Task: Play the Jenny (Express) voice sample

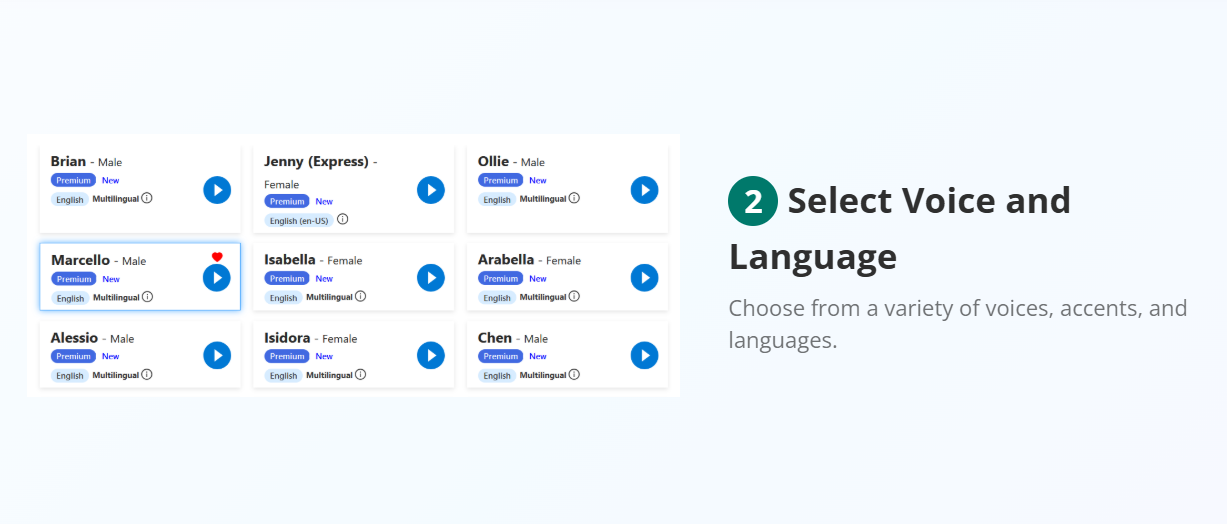Action: tap(430, 189)
